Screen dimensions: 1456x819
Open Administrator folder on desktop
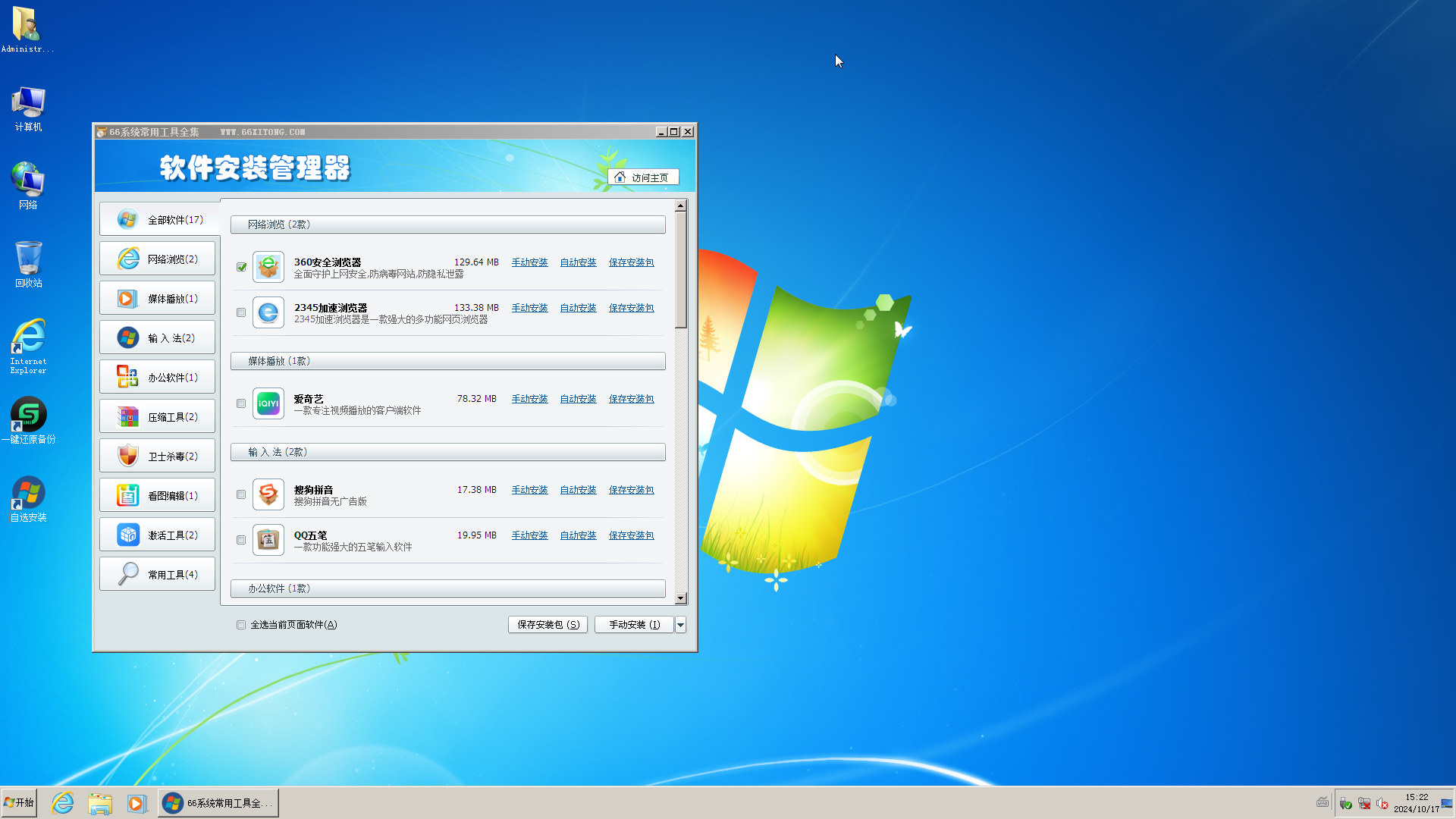tap(27, 30)
